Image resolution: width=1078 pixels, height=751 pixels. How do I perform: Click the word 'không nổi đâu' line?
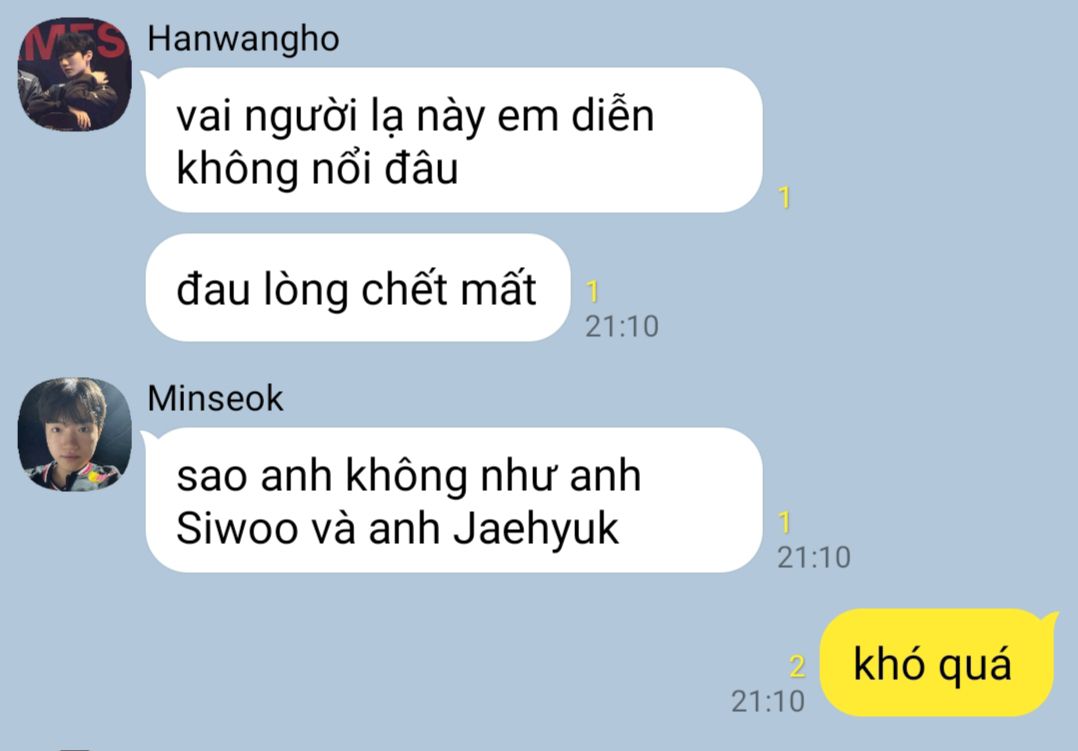[x=317, y=168]
